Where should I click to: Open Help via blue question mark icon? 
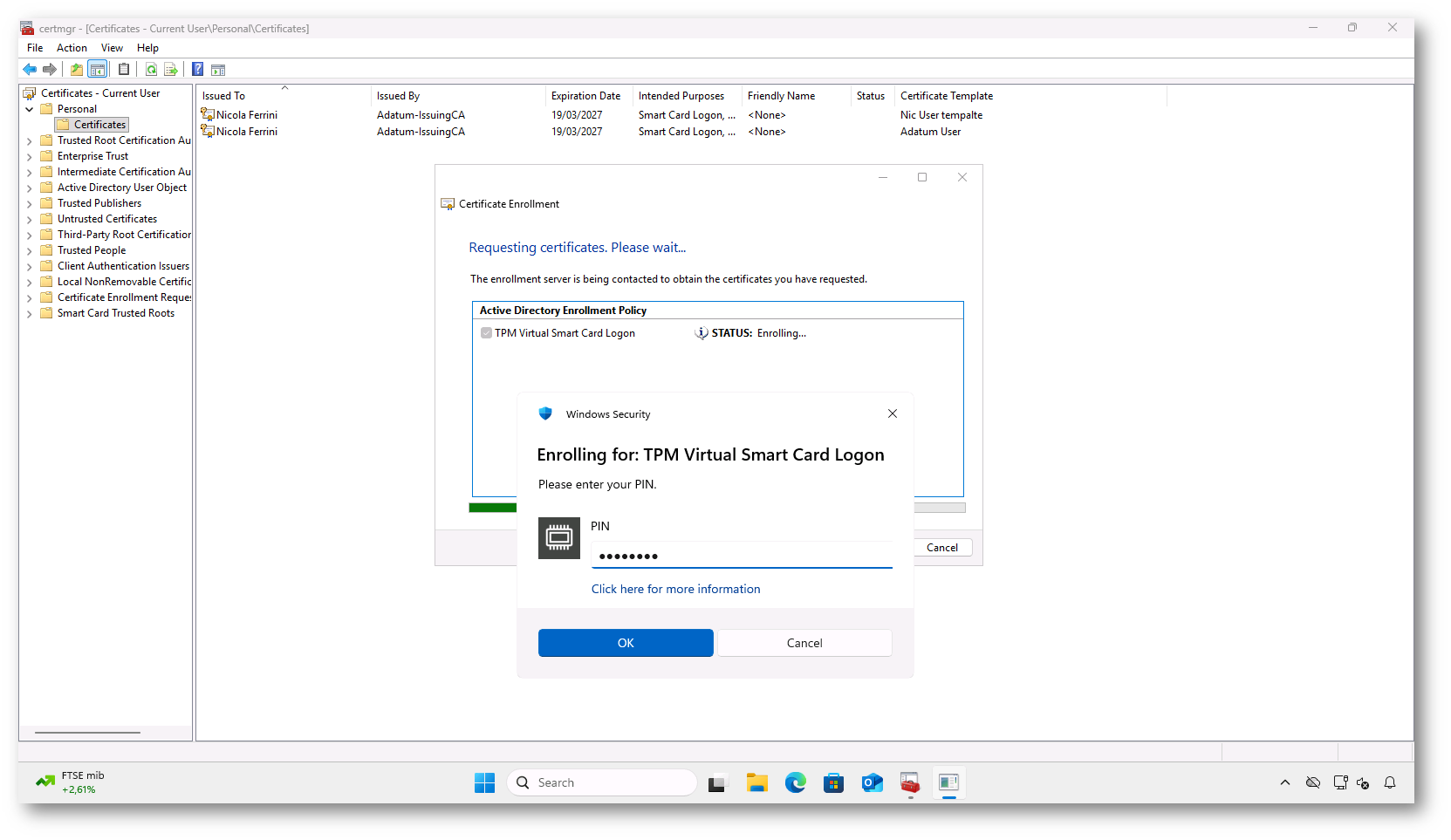198,70
